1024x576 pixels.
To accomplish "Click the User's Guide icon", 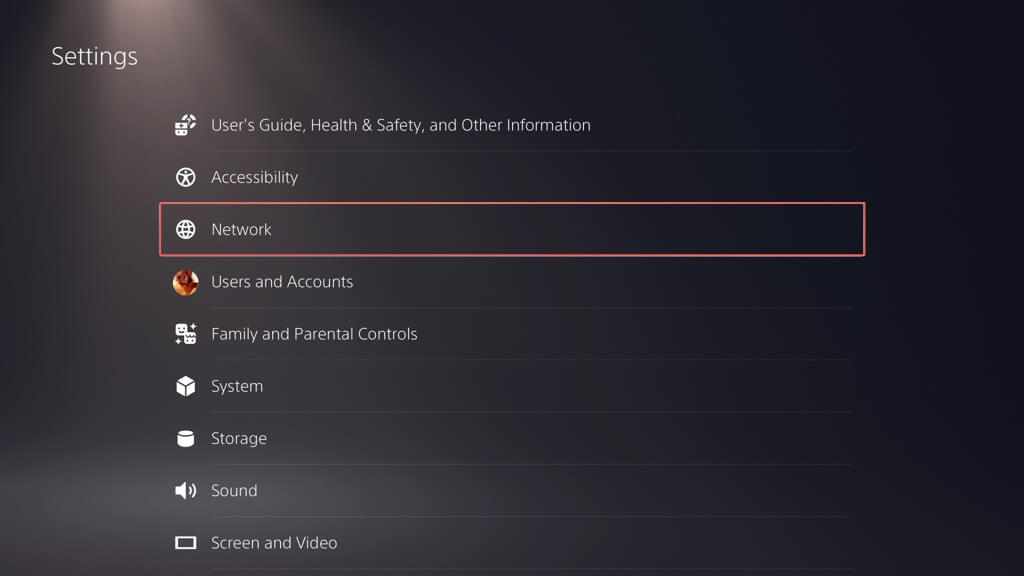I will coord(186,125).
